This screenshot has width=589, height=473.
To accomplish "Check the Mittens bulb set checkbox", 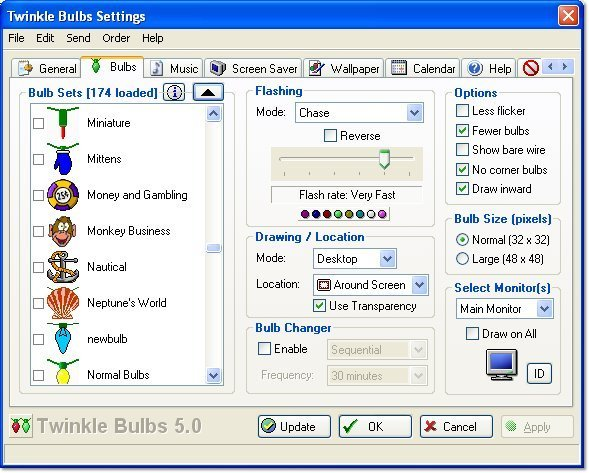I will pos(38,159).
